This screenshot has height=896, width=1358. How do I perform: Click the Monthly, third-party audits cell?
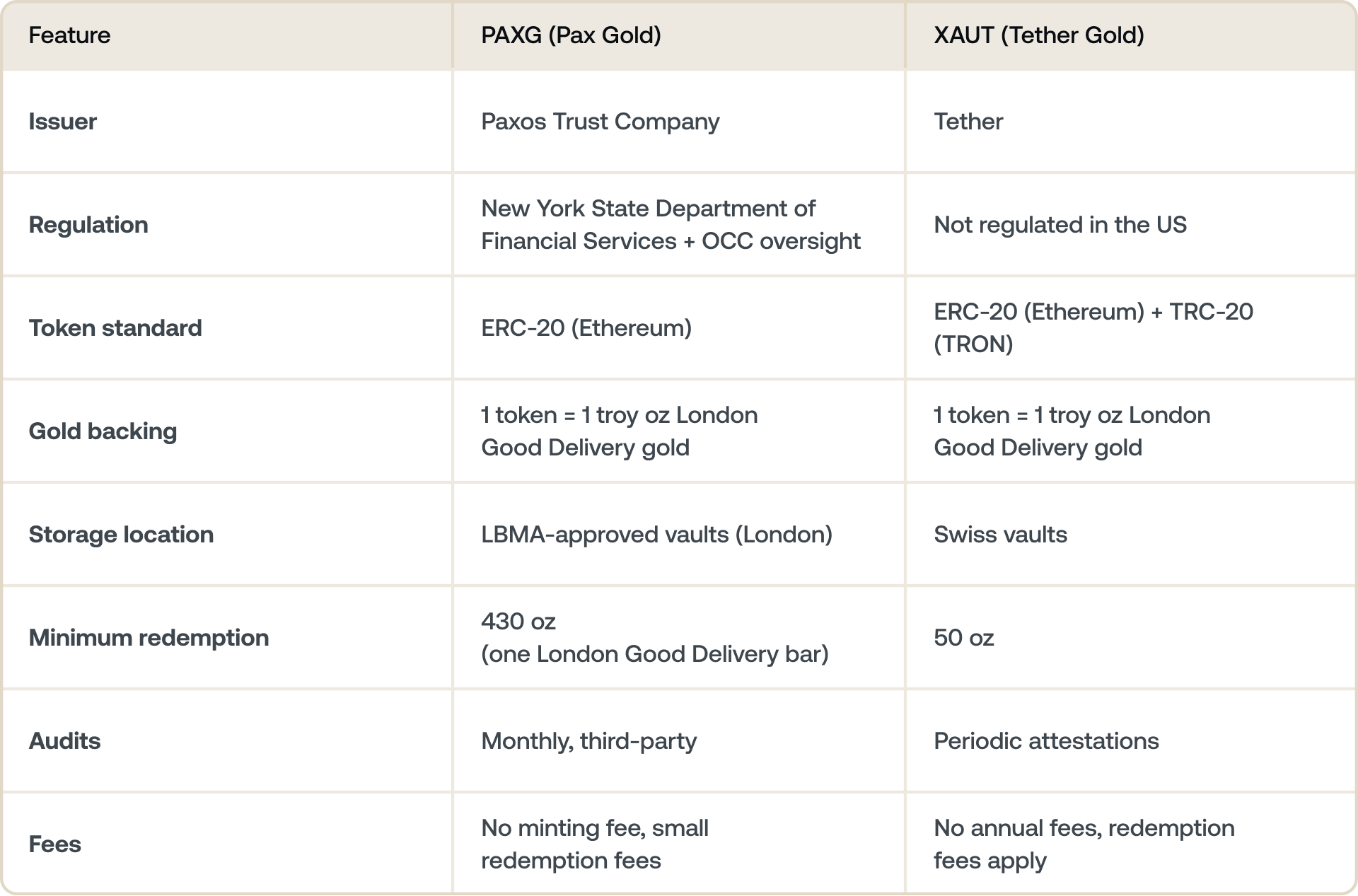click(588, 741)
